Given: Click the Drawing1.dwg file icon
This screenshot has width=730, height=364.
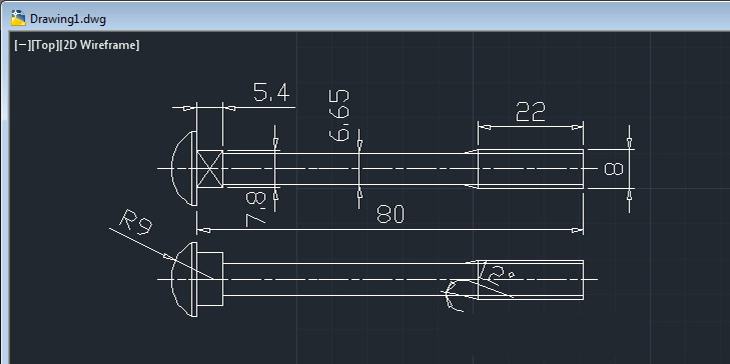Looking at the screenshot, I should (18, 18).
